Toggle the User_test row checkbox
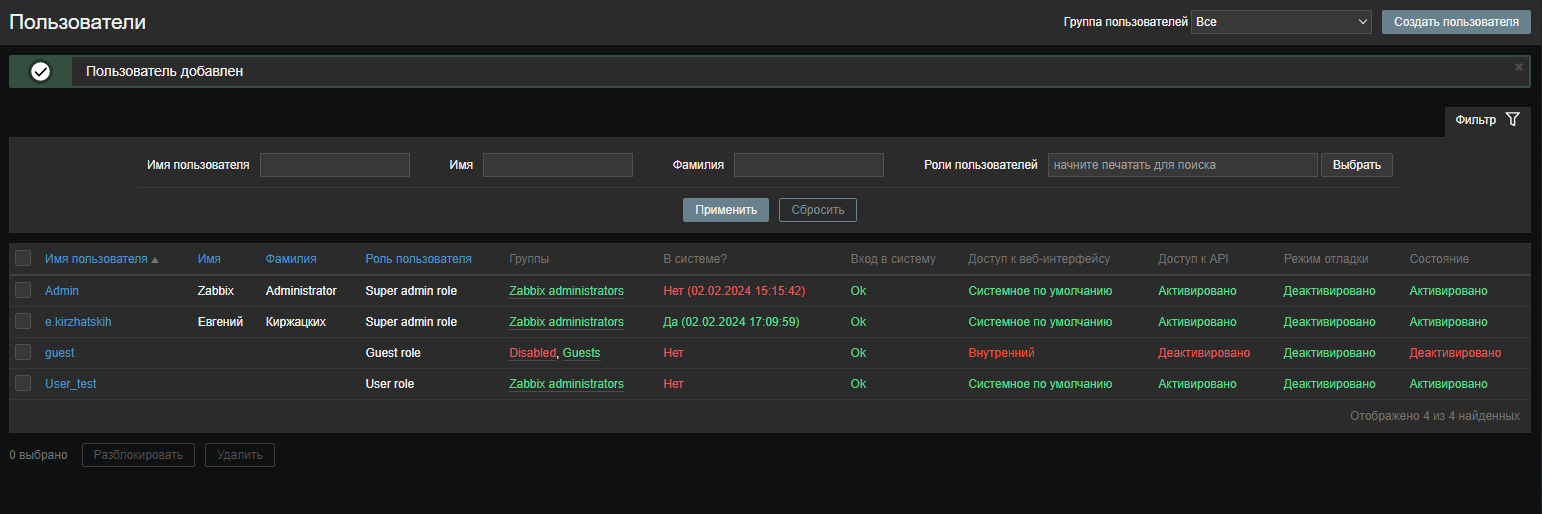Viewport: 1542px width, 514px height. click(23, 384)
